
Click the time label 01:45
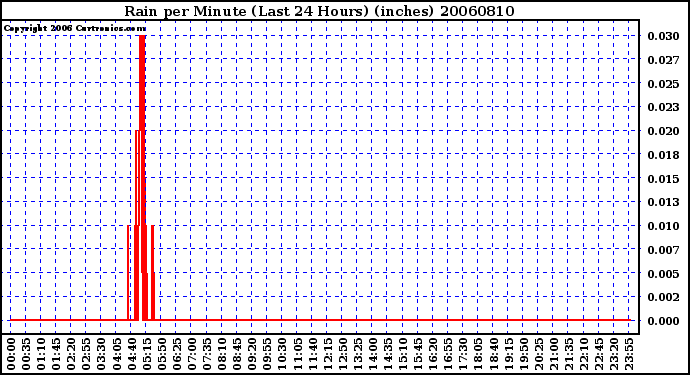point(56,354)
